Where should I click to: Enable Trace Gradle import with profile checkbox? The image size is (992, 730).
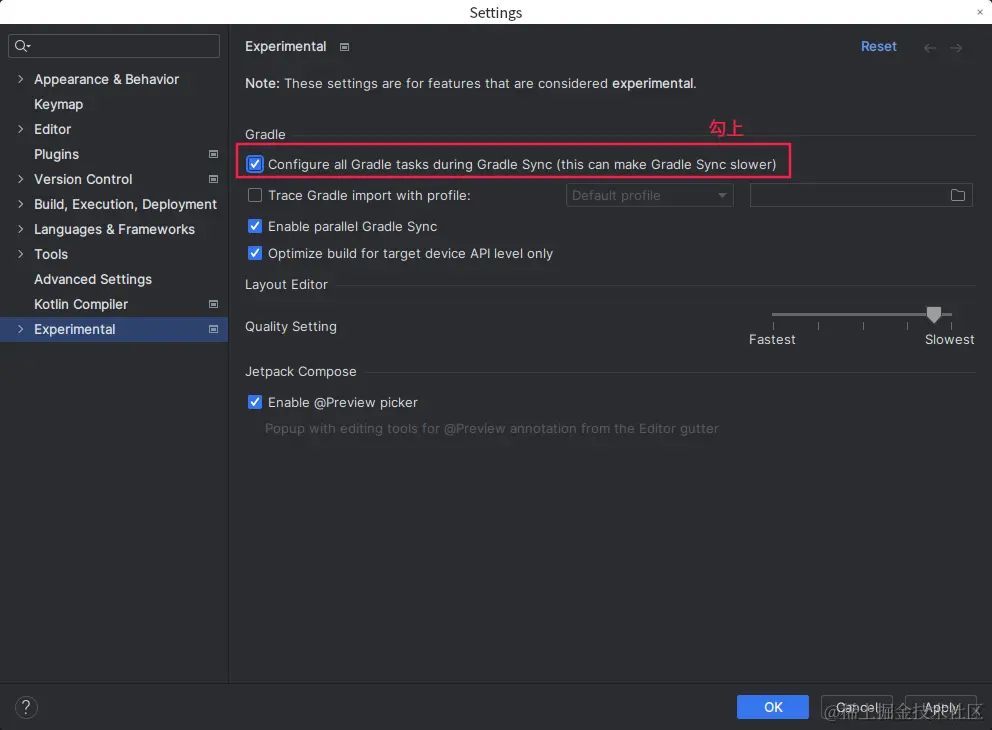coord(255,195)
